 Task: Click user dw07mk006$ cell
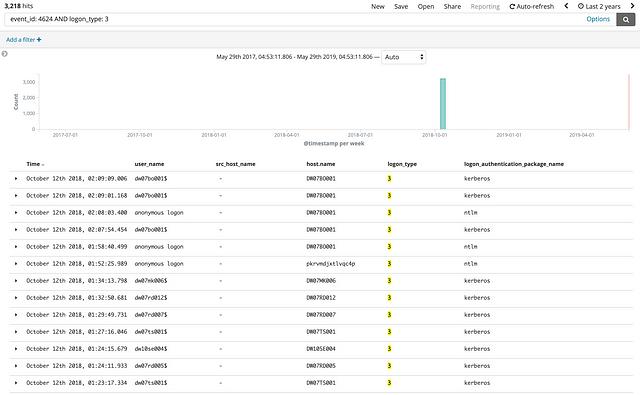click(x=151, y=281)
